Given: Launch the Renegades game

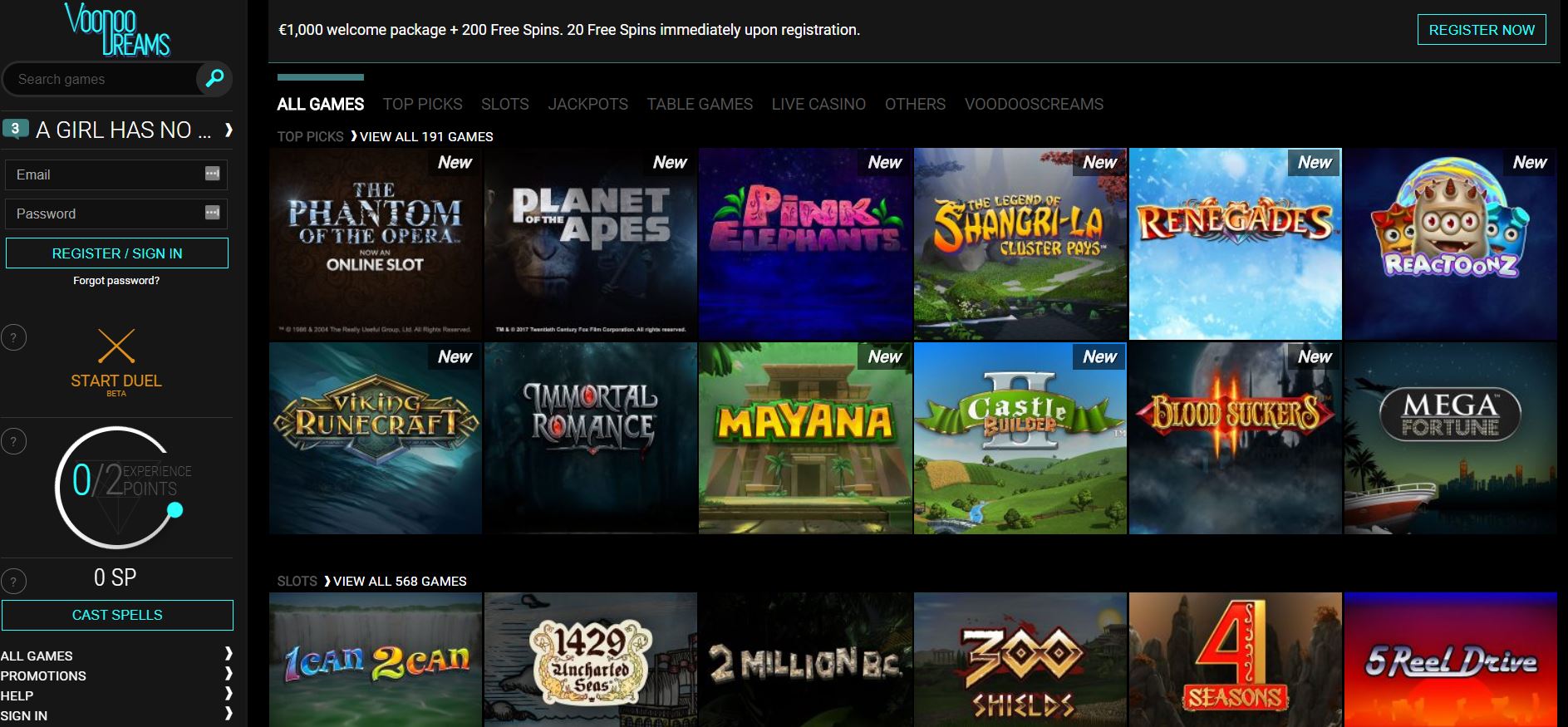Looking at the screenshot, I should 1236,243.
